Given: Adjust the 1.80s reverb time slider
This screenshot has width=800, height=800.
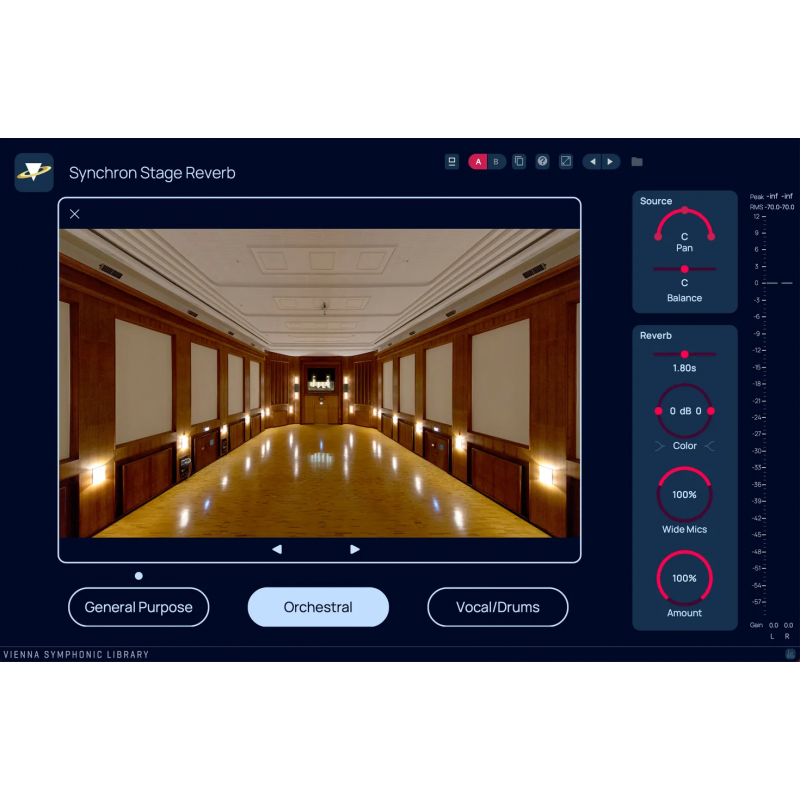Looking at the screenshot, I should coord(685,353).
